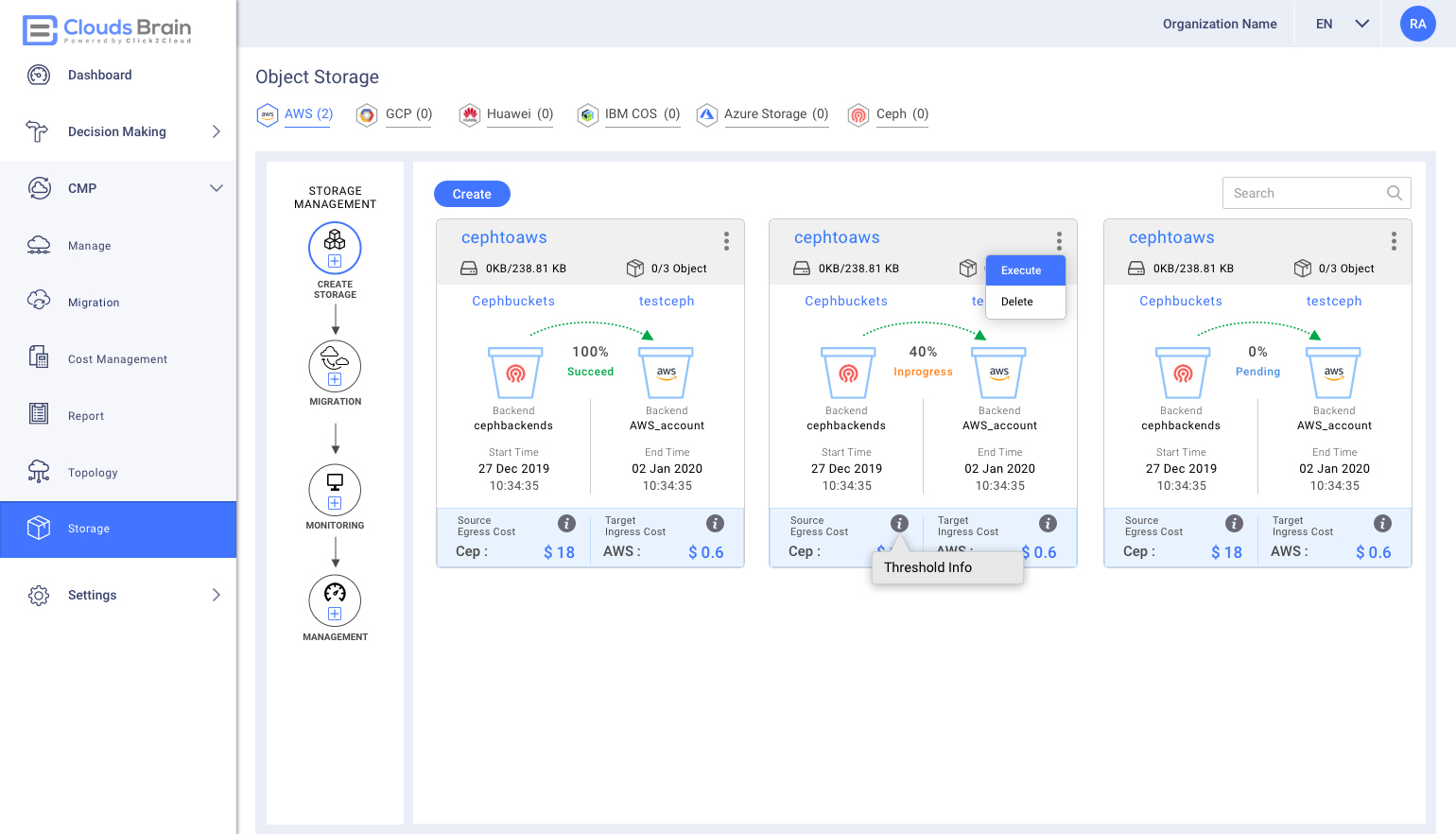
Task: Switch to the Huawei (0) tab
Action: pos(506,114)
